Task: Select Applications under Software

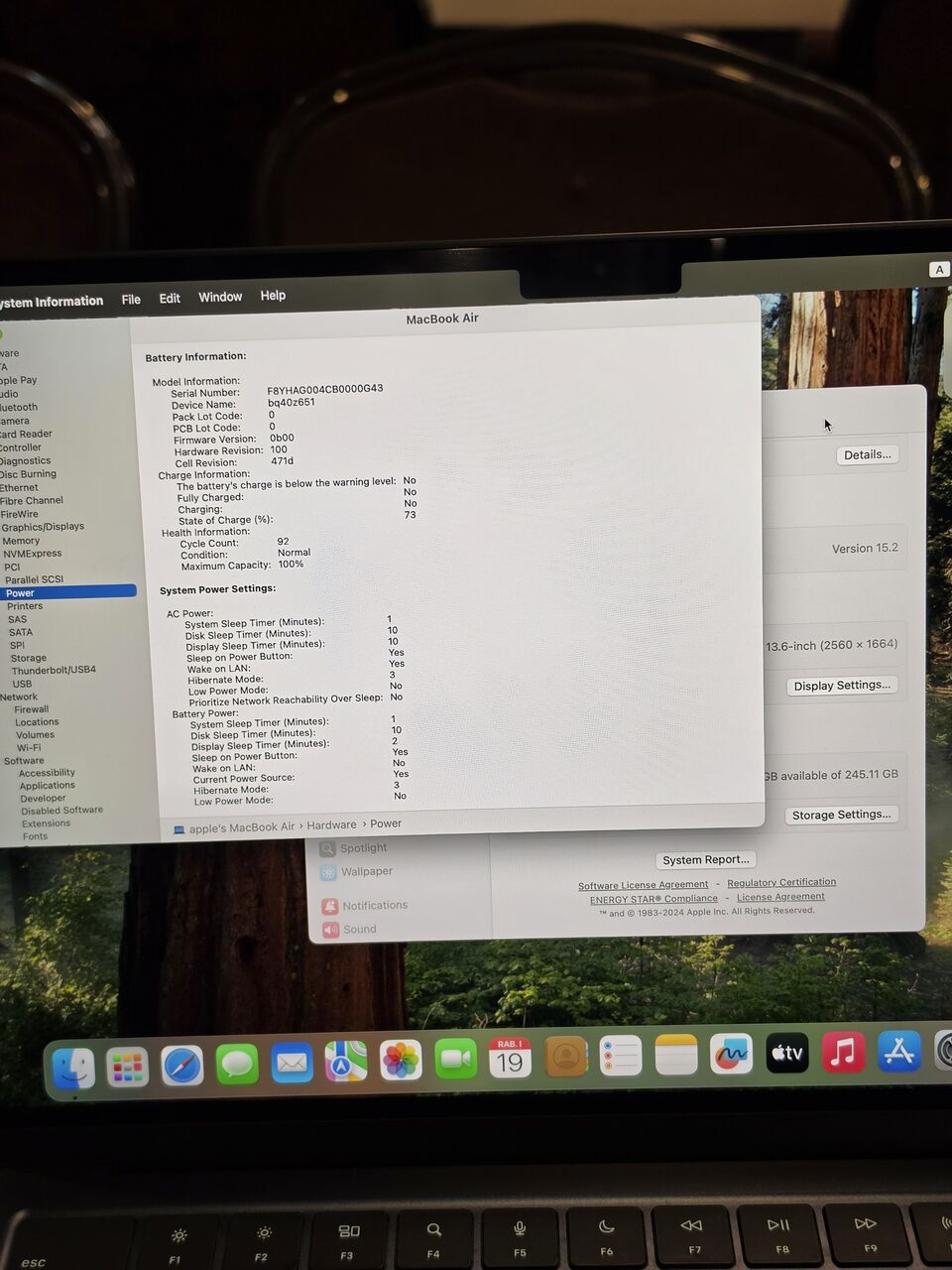Action: (47, 786)
